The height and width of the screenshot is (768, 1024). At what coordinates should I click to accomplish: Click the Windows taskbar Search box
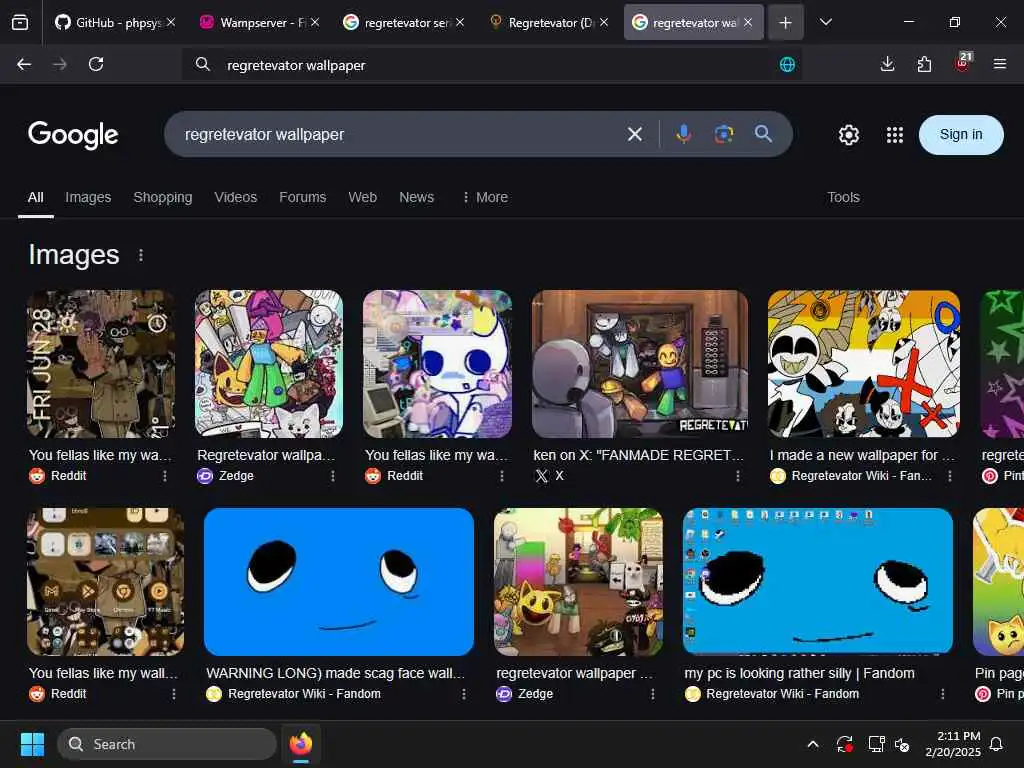click(167, 744)
